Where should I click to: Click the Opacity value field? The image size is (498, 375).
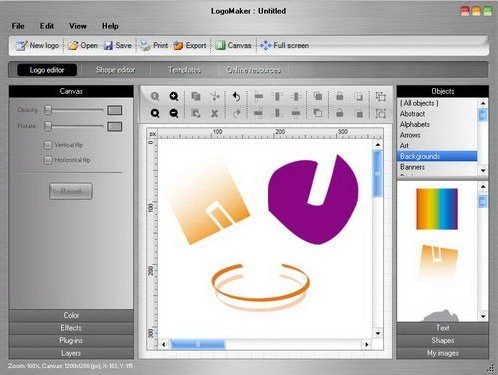pyautogui.click(x=115, y=110)
